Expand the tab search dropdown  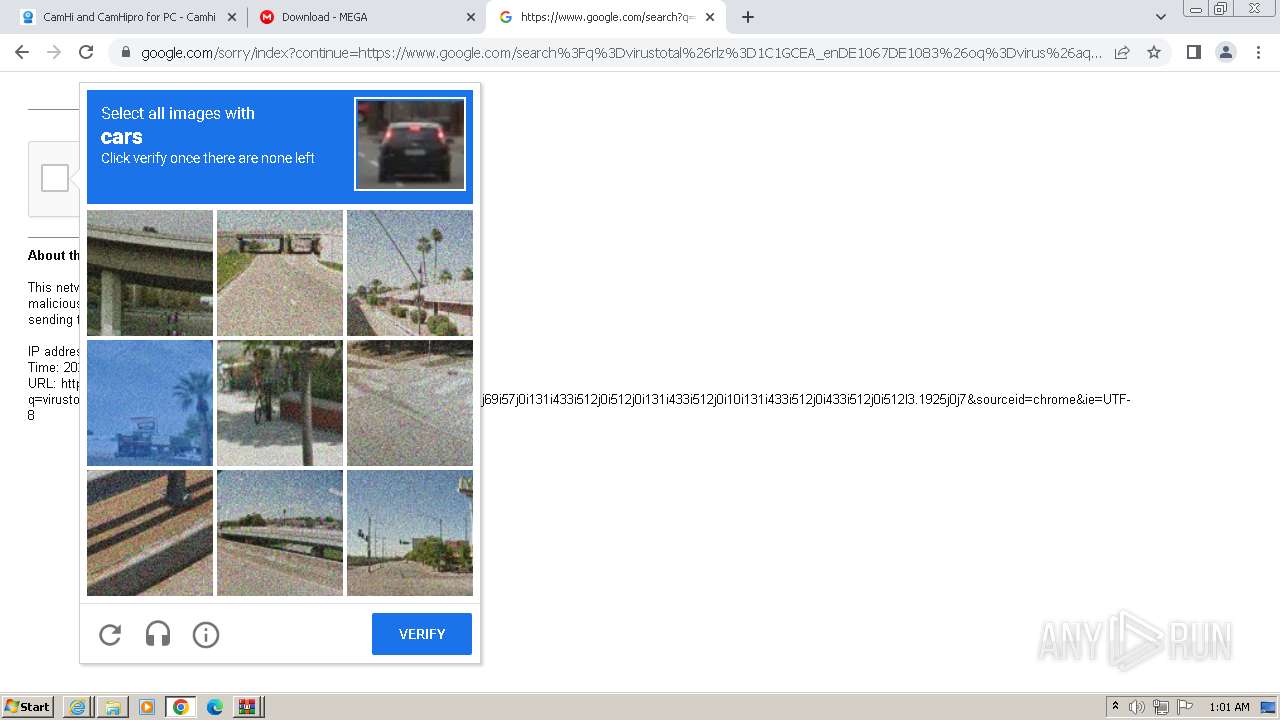[x=1160, y=17]
